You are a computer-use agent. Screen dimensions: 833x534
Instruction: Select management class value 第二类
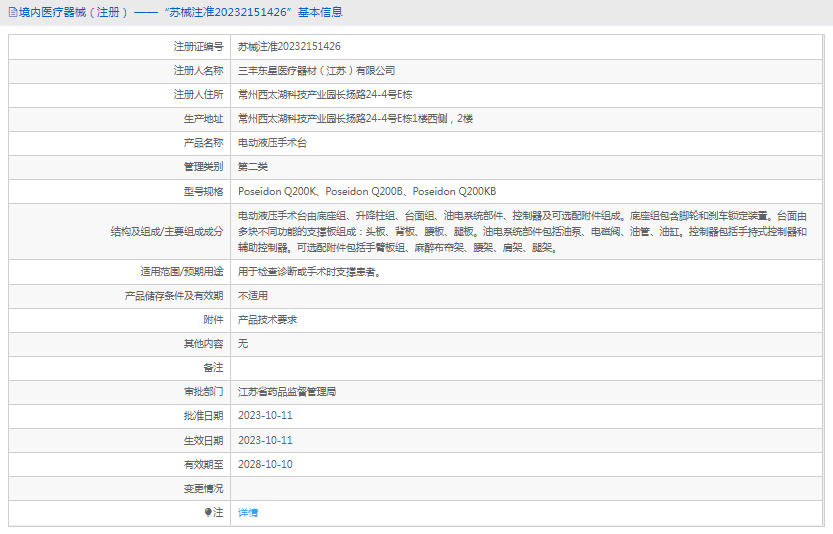click(x=253, y=167)
